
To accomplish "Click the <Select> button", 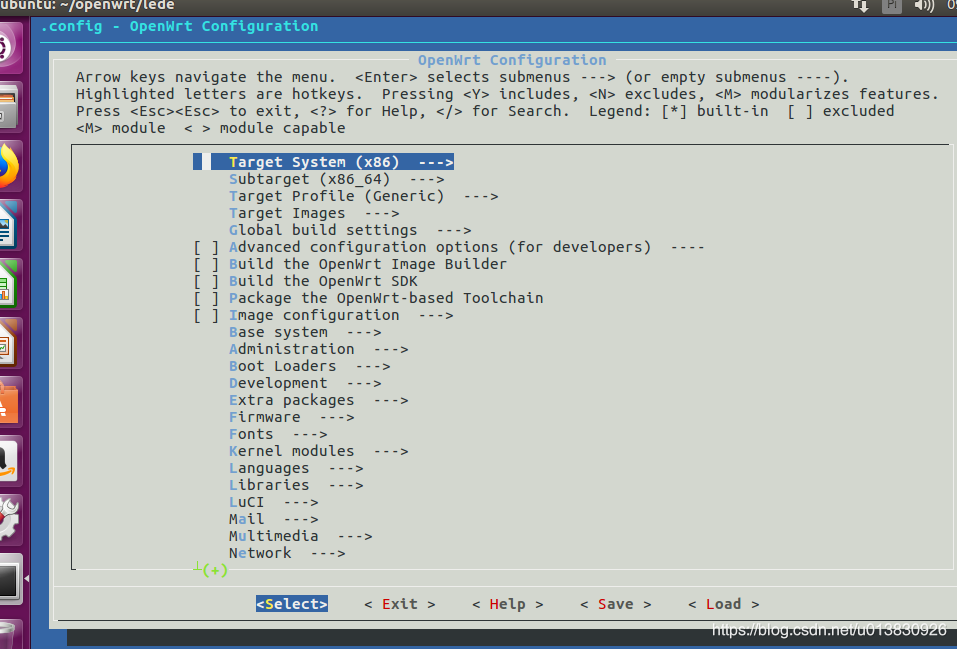I will click(x=292, y=604).
